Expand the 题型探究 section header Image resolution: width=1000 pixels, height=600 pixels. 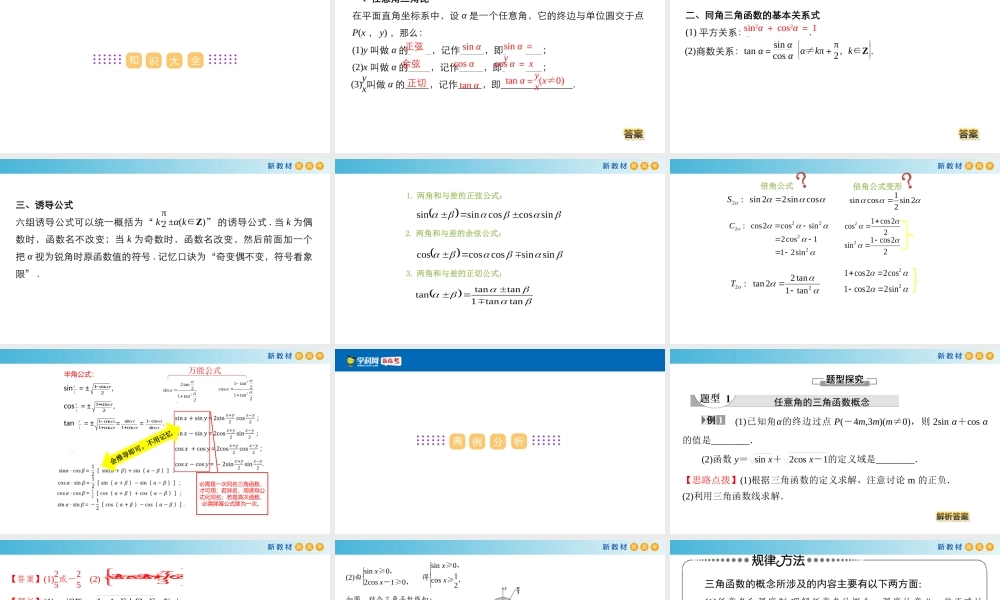click(845, 379)
